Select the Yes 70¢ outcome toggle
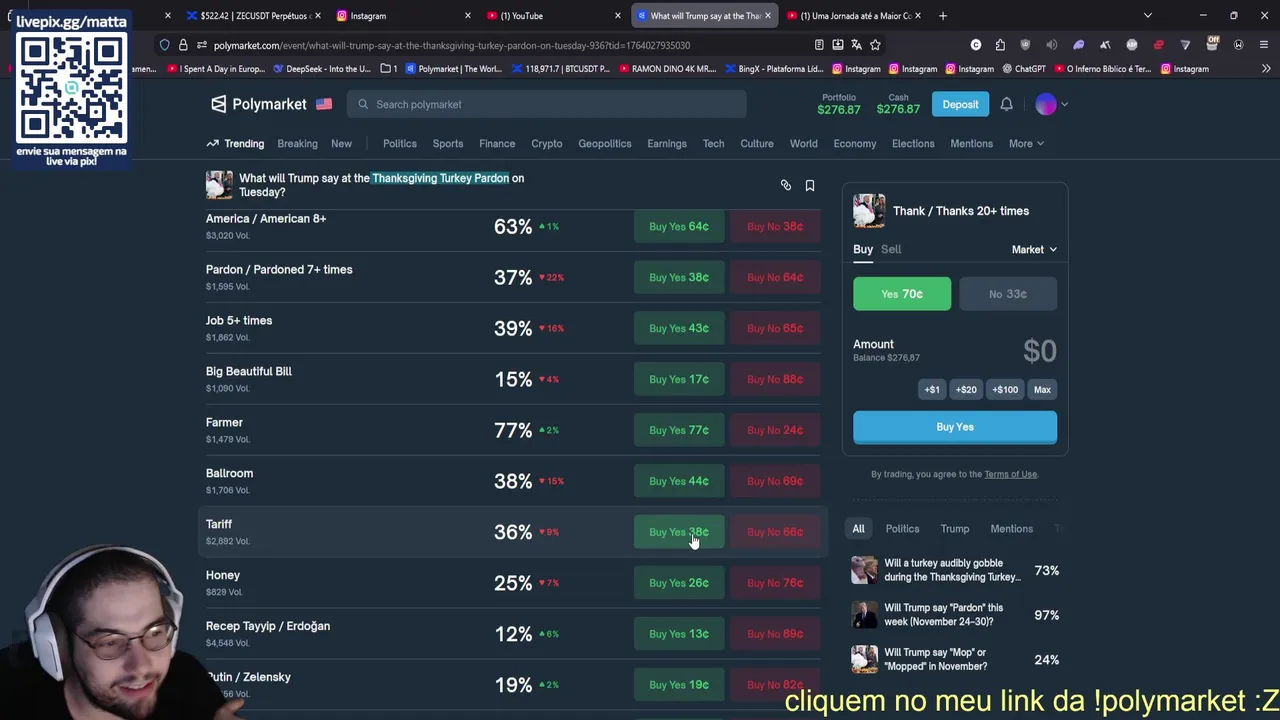1280x720 pixels. point(902,294)
